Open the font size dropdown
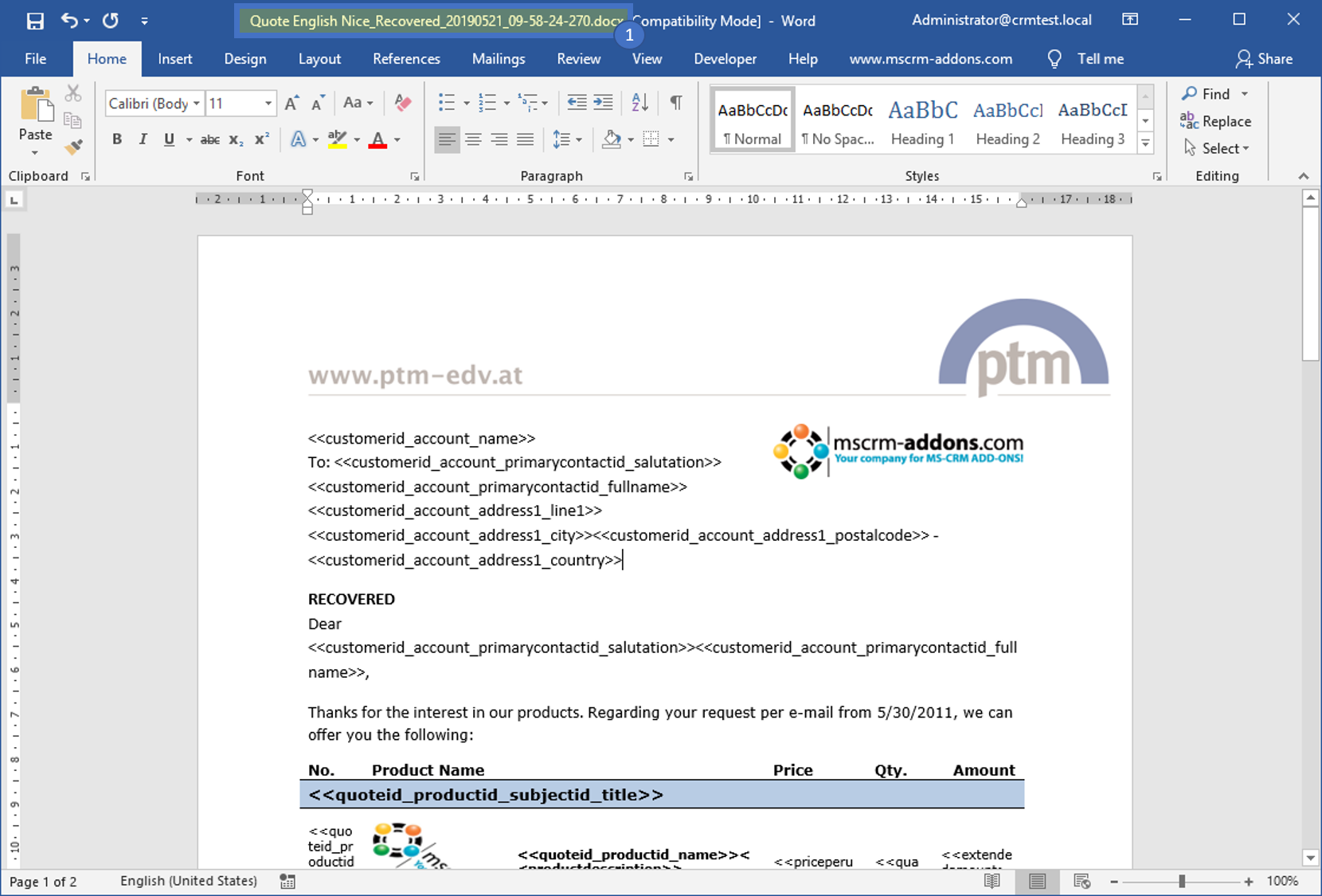The width and height of the screenshot is (1322, 896). point(268,104)
